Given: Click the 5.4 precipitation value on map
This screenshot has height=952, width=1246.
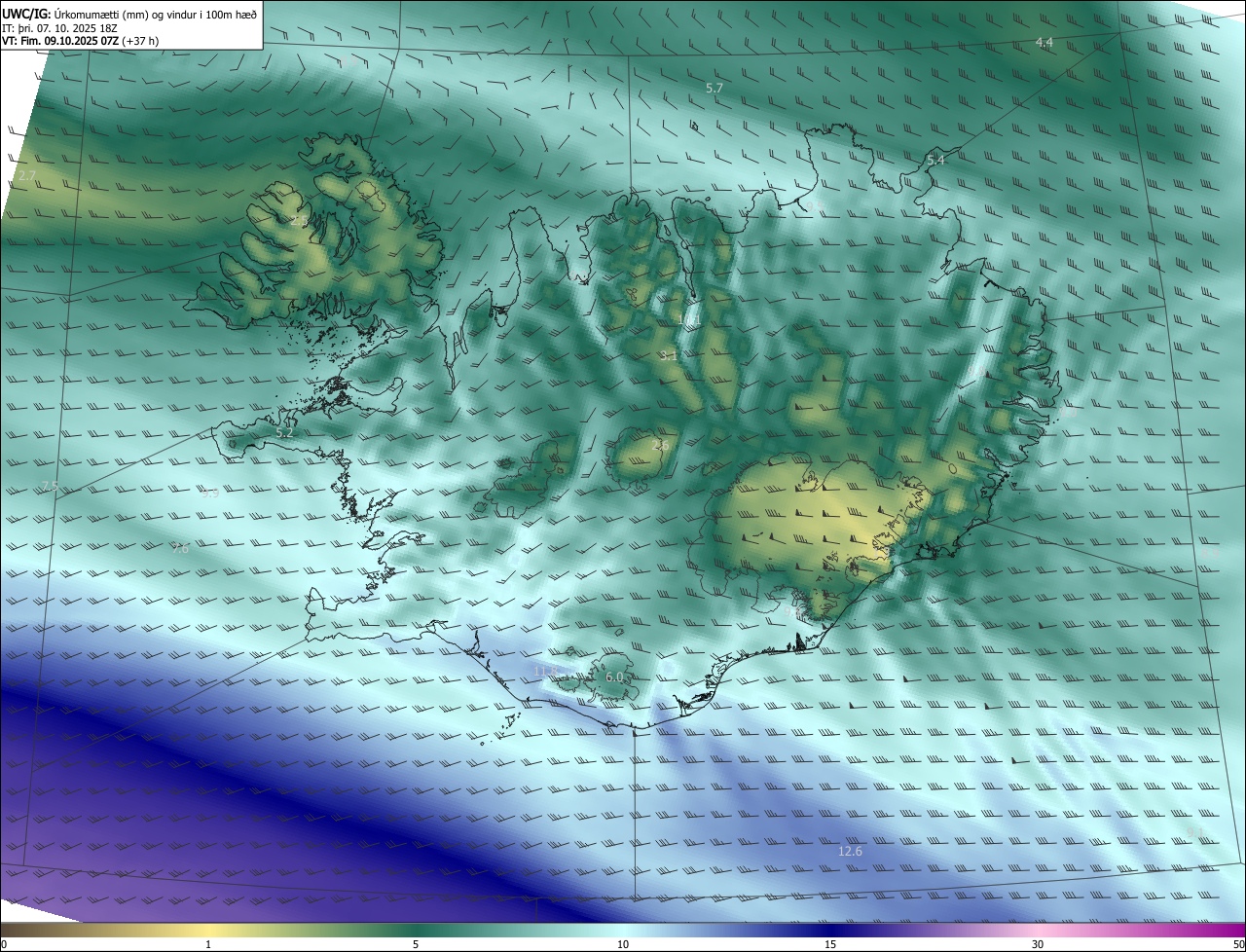Looking at the screenshot, I should (x=936, y=160).
